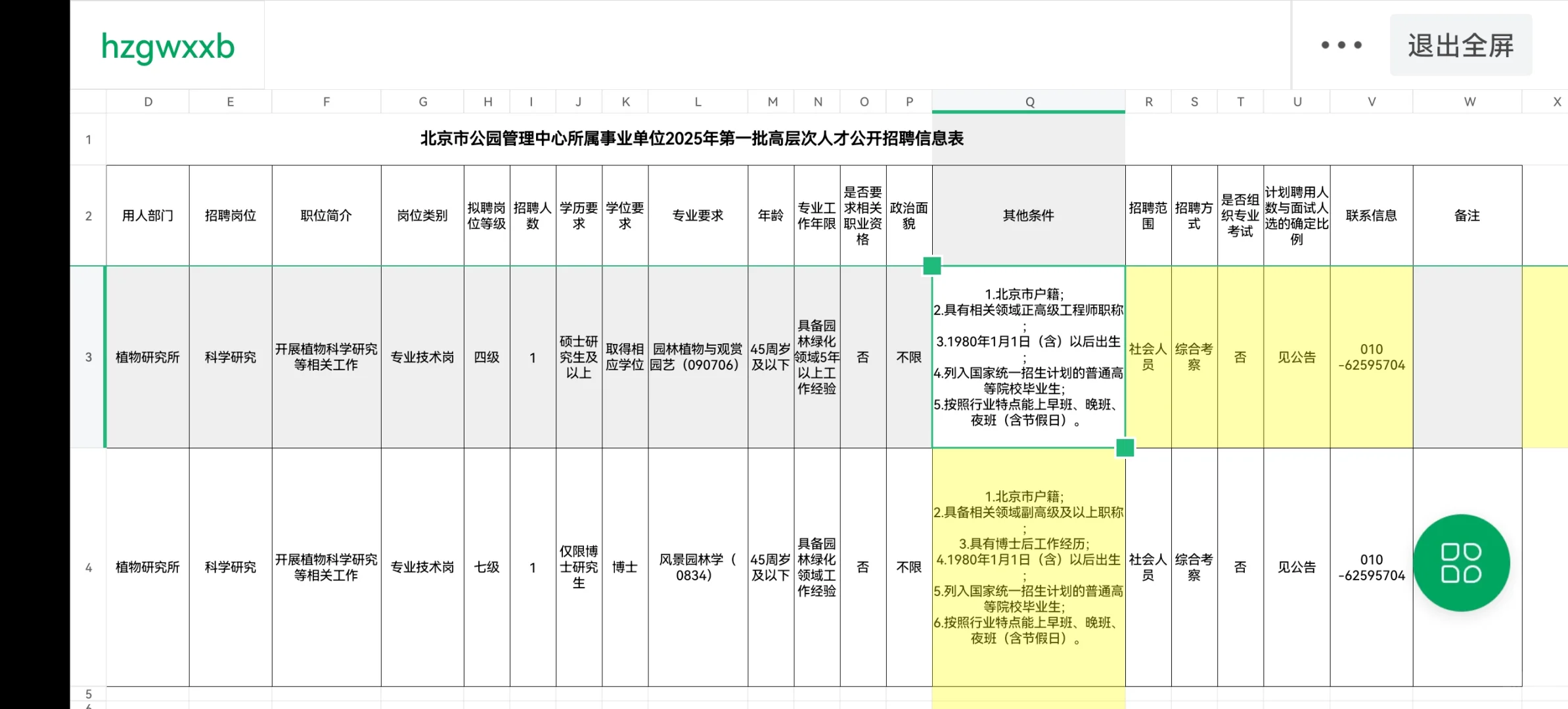This screenshot has height=709, width=1568.
Task: Select column Q header
Action: point(1029,102)
